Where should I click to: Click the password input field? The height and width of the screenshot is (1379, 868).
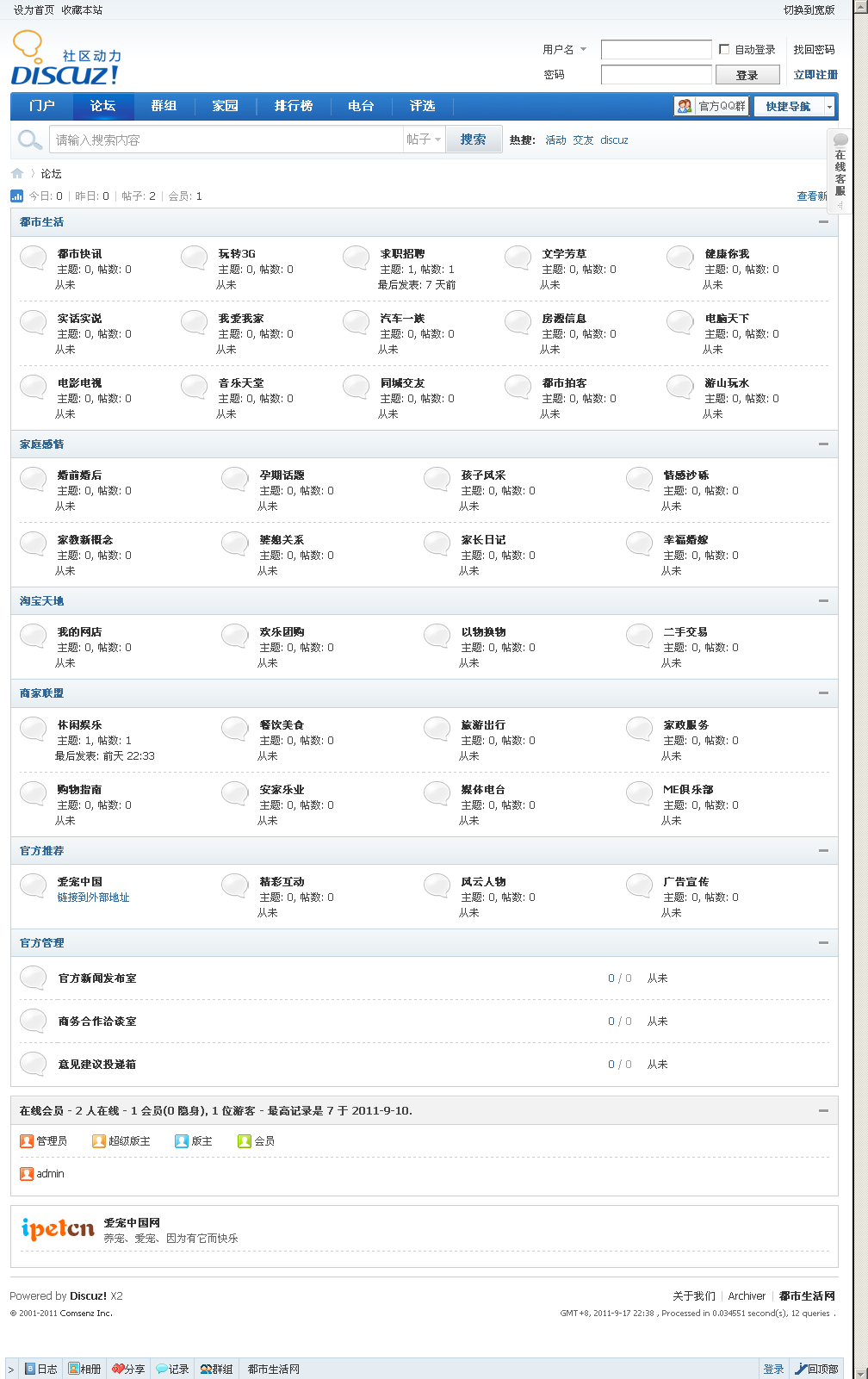point(656,75)
